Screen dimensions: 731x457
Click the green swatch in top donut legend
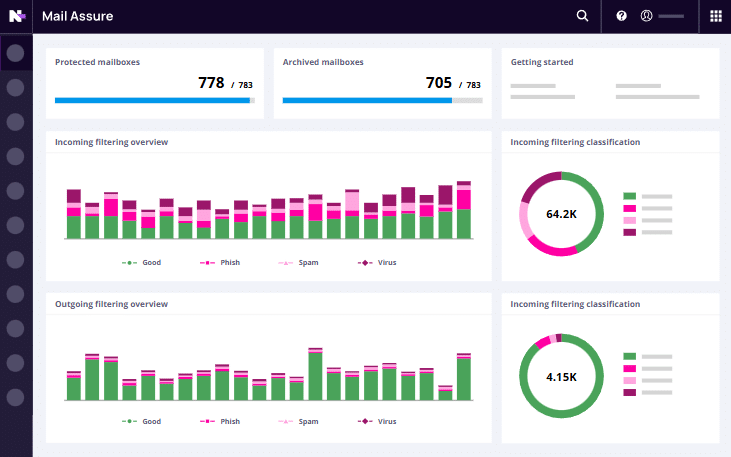(629, 197)
